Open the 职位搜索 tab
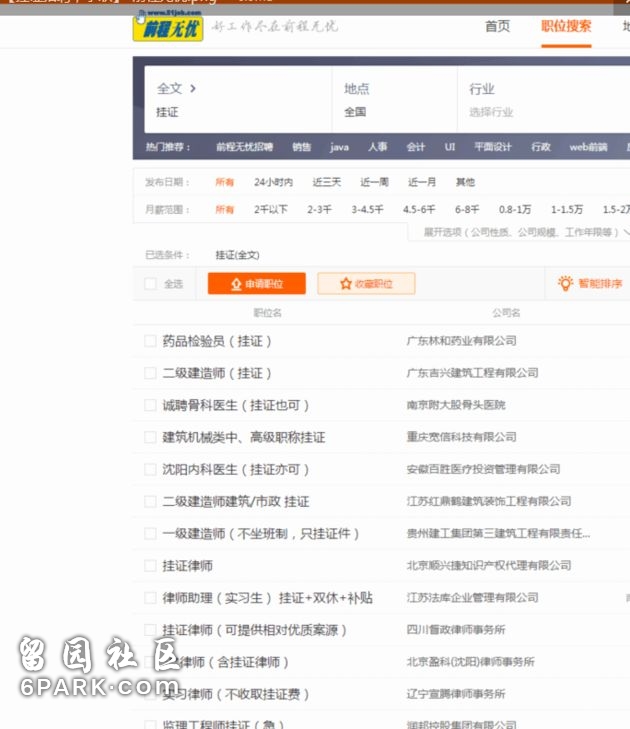Screen dimensions: 630x729 [x=566, y=26]
